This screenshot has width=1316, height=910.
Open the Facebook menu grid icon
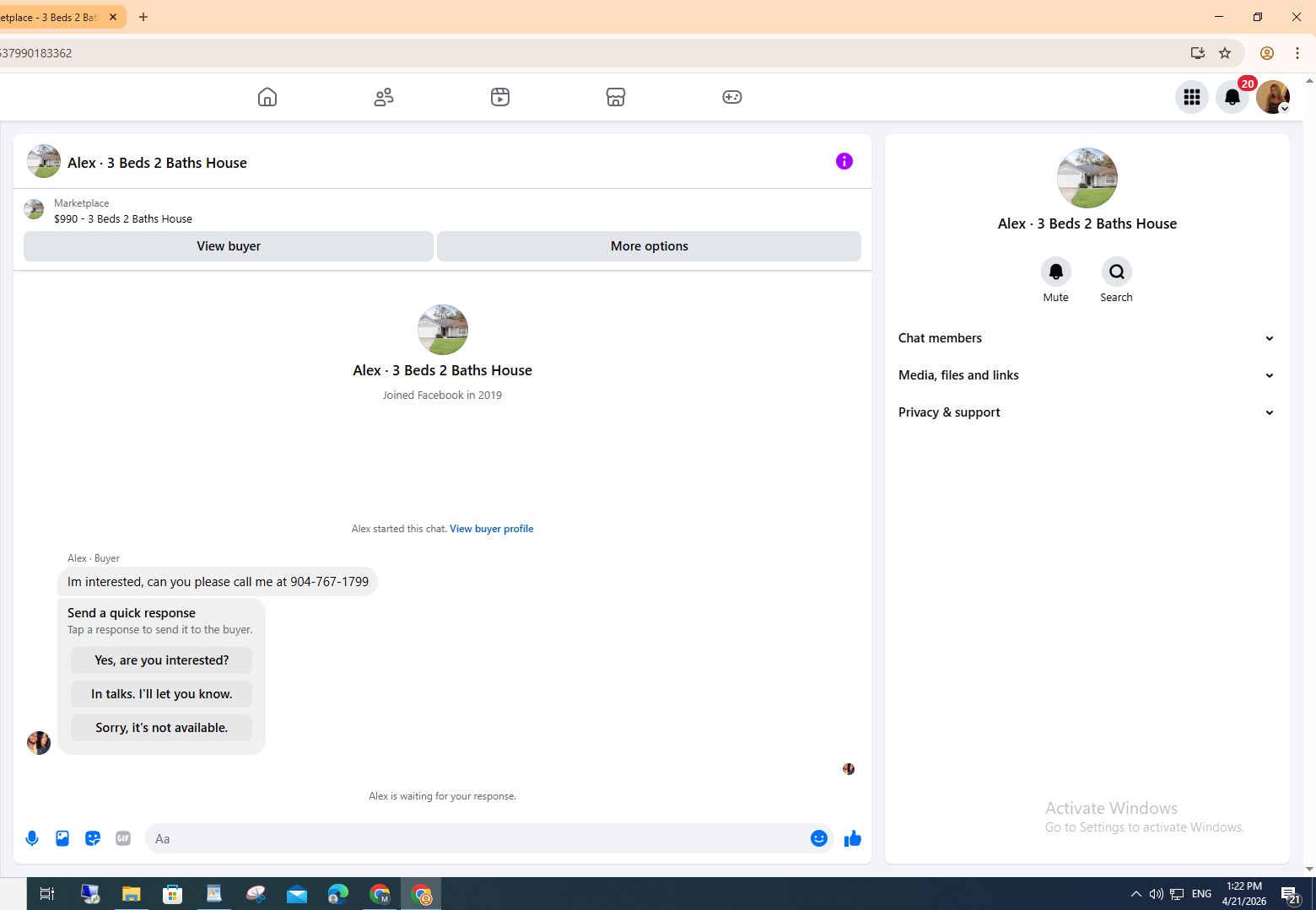coord(1192,97)
